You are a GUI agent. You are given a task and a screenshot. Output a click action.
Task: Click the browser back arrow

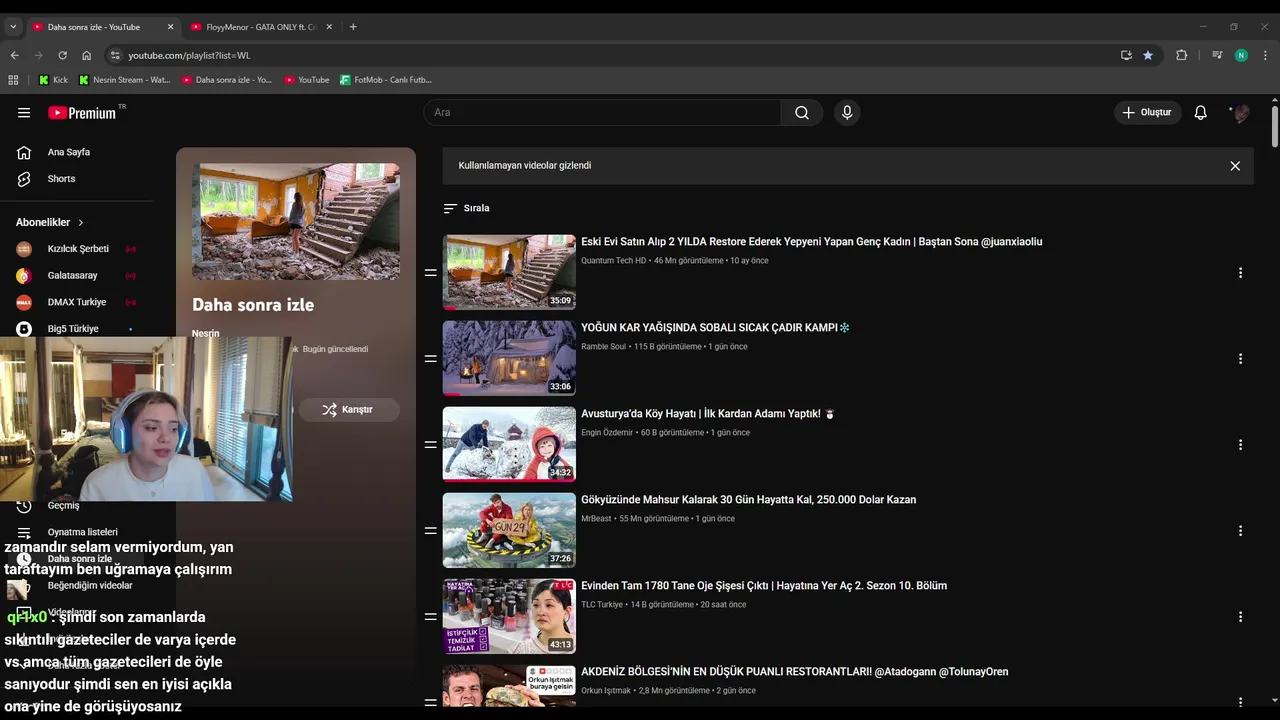coord(14,56)
